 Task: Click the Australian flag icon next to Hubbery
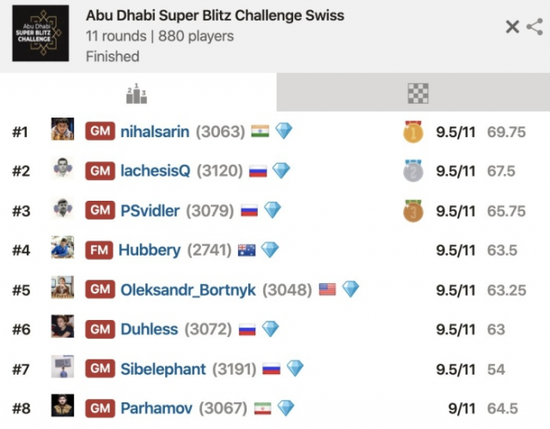tap(247, 250)
